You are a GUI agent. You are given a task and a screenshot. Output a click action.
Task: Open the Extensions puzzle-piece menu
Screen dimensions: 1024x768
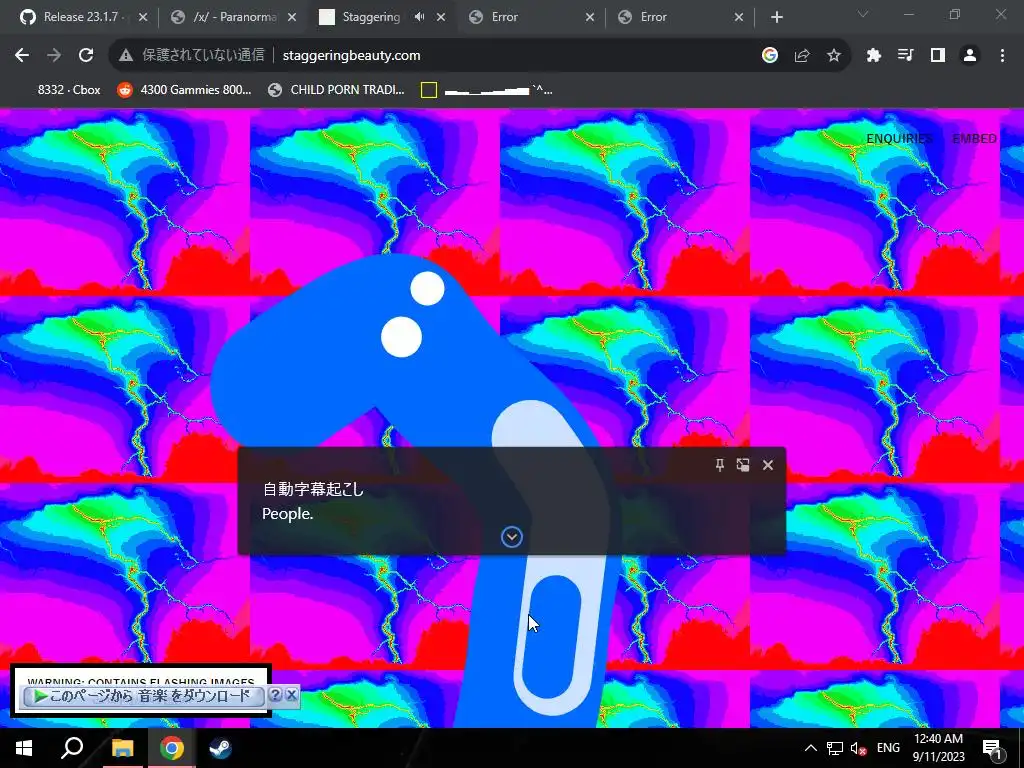tap(873, 56)
